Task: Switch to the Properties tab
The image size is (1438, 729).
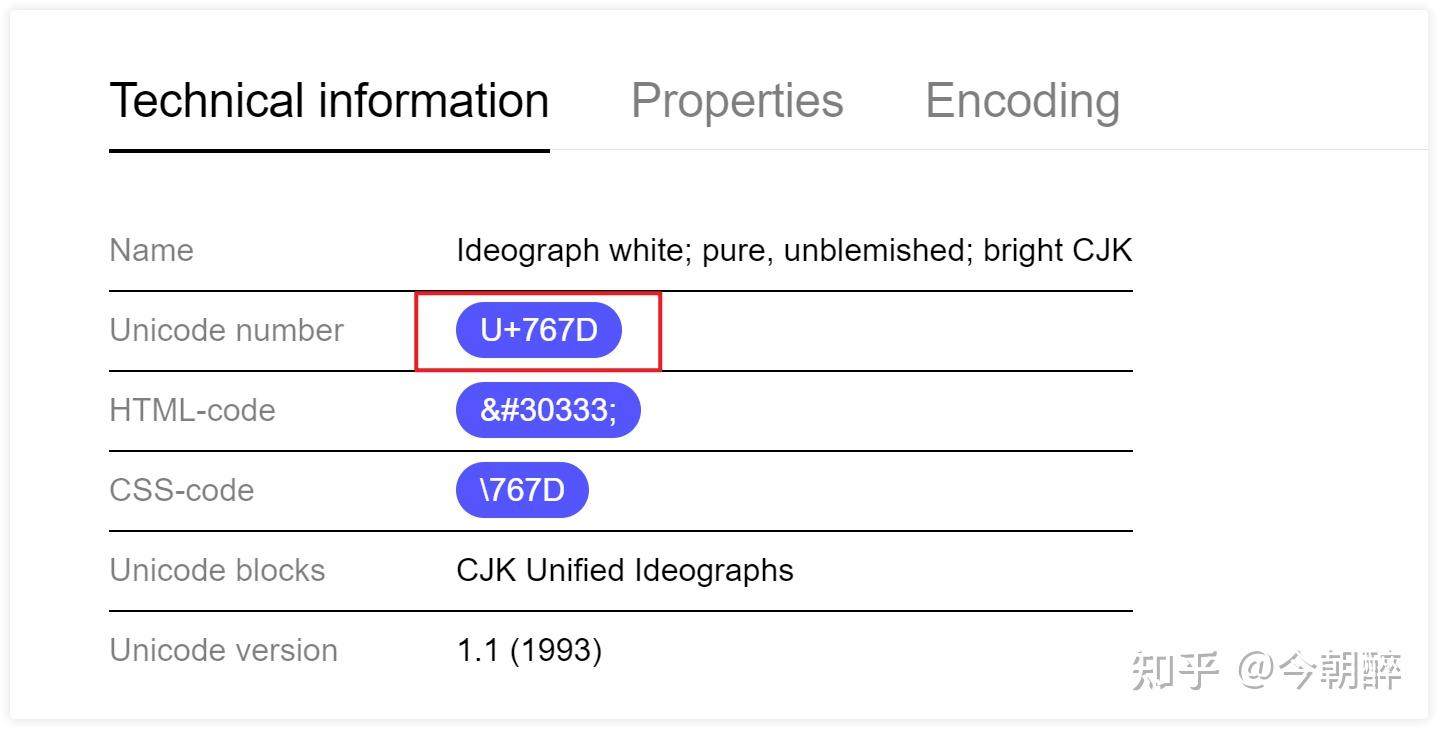Action: click(x=737, y=101)
